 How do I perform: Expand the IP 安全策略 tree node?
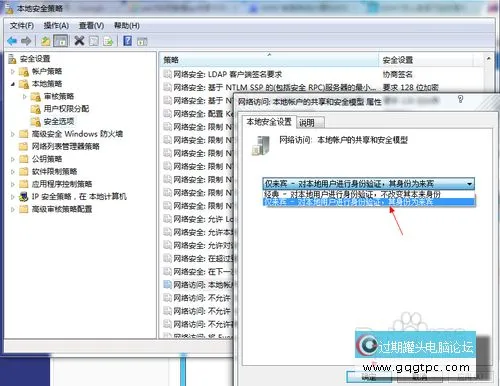(x=13, y=197)
